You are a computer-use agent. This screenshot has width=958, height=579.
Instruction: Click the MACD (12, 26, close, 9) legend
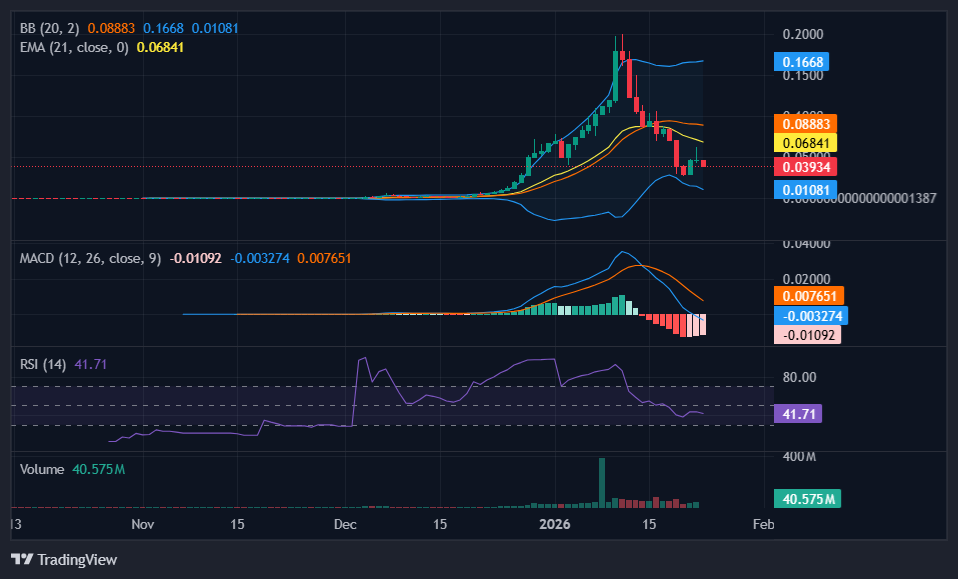coord(90,259)
